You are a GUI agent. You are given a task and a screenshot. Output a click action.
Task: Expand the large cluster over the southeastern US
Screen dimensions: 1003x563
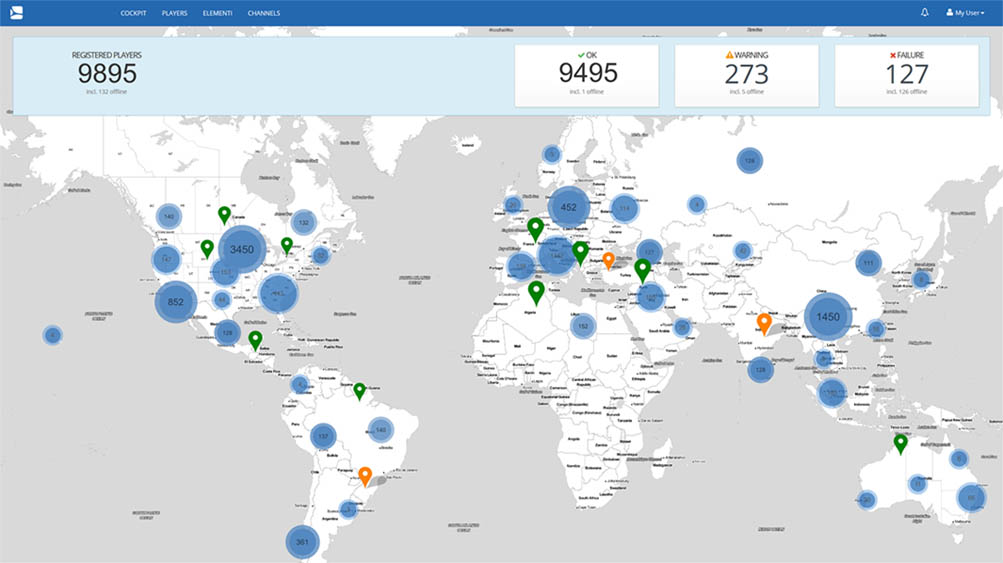tap(278, 294)
